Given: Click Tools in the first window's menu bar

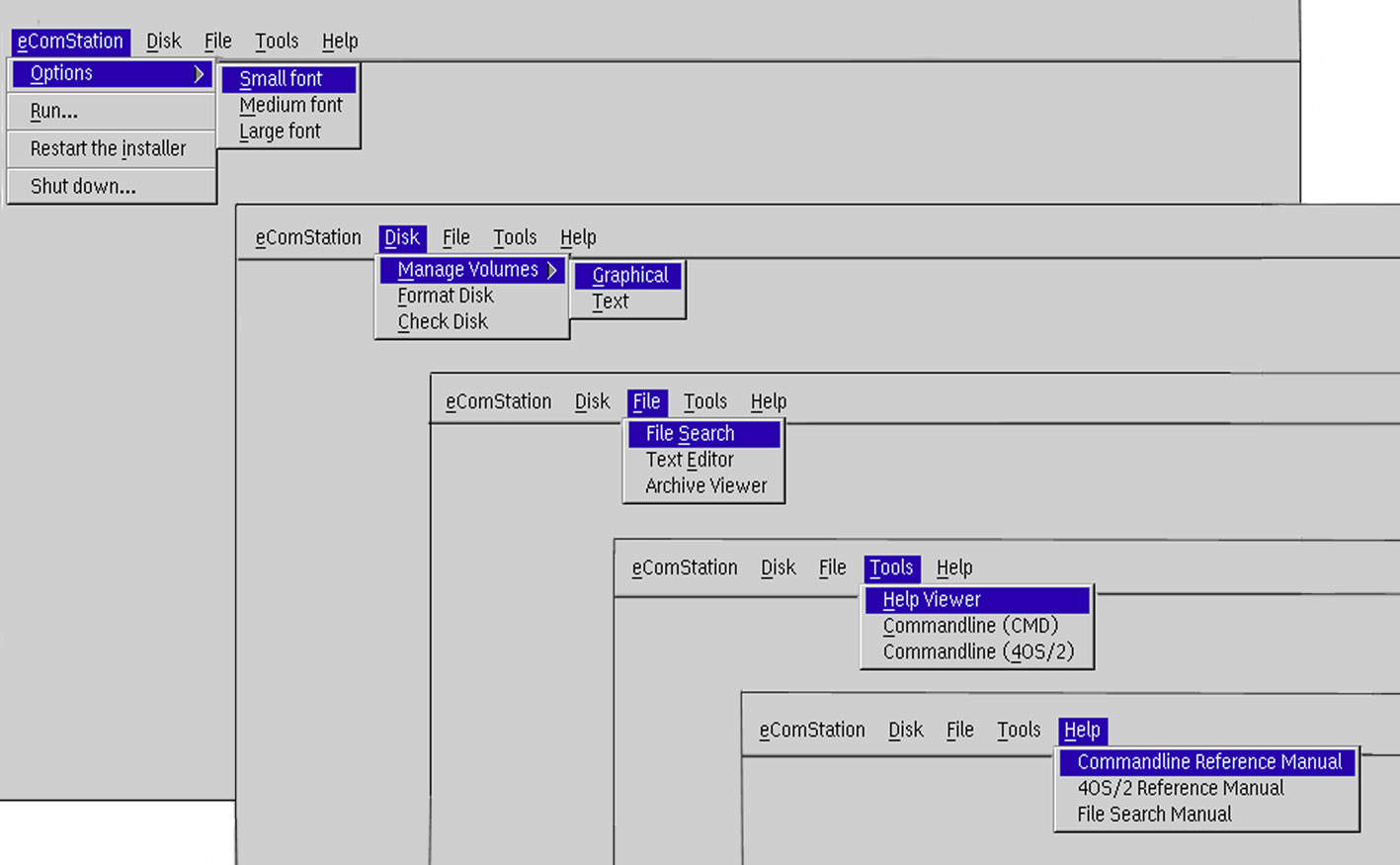Looking at the screenshot, I should point(277,42).
